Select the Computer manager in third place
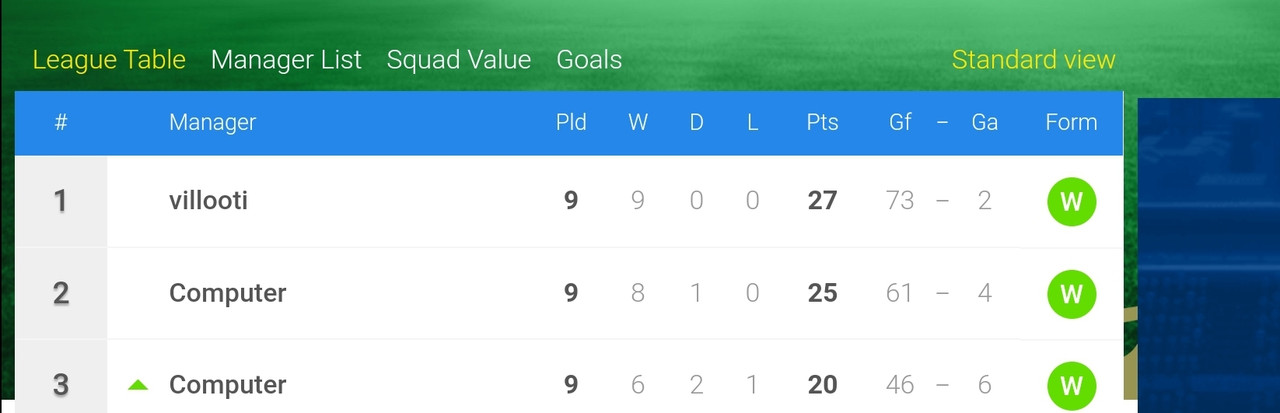The width and height of the screenshot is (1280, 413). click(x=227, y=386)
